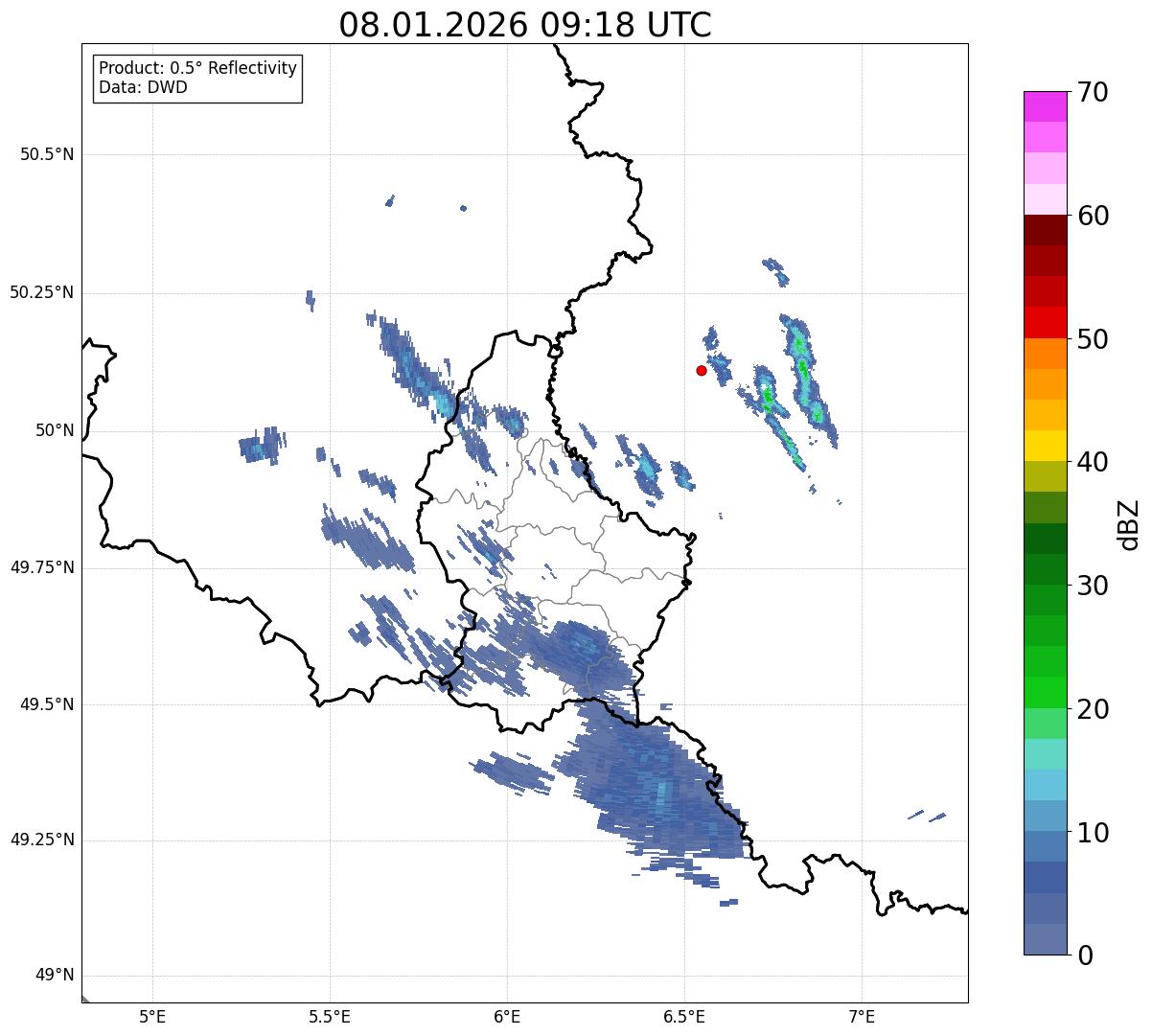
Task: Pick the bright green swatch just above 20 dBZ
Action: [x=1045, y=693]
